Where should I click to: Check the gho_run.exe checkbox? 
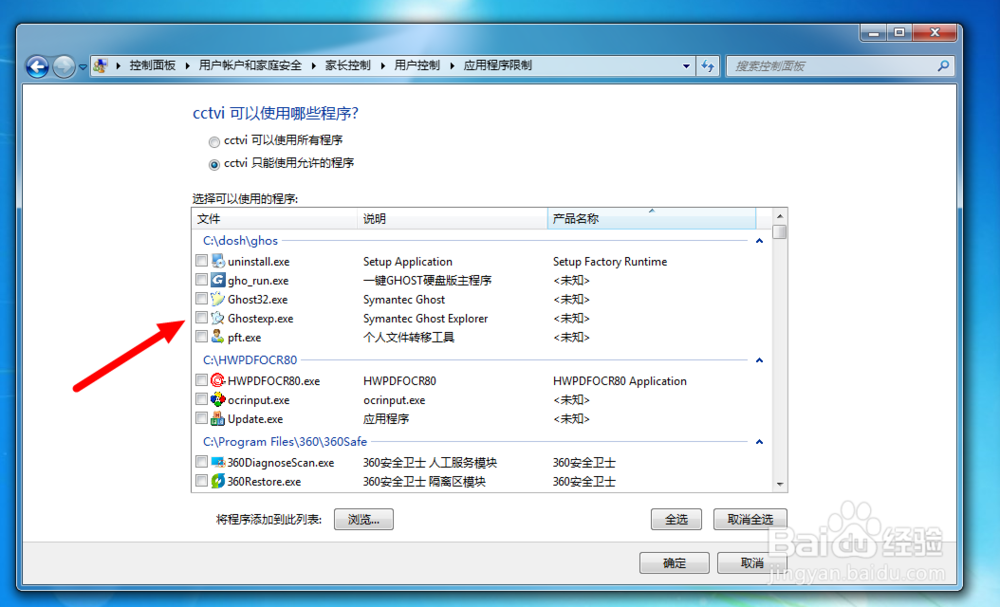tap(202, 280)
